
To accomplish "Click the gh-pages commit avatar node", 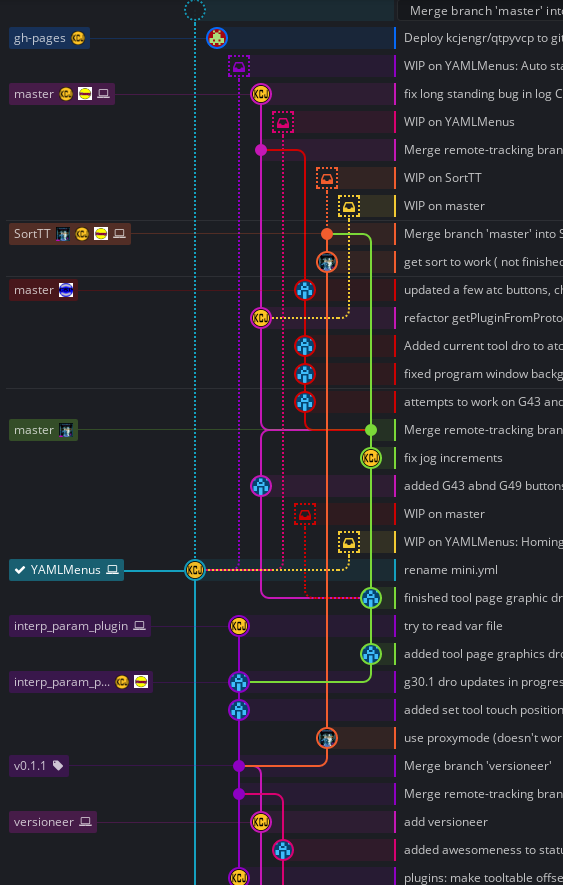I will [x=217, y=38].
